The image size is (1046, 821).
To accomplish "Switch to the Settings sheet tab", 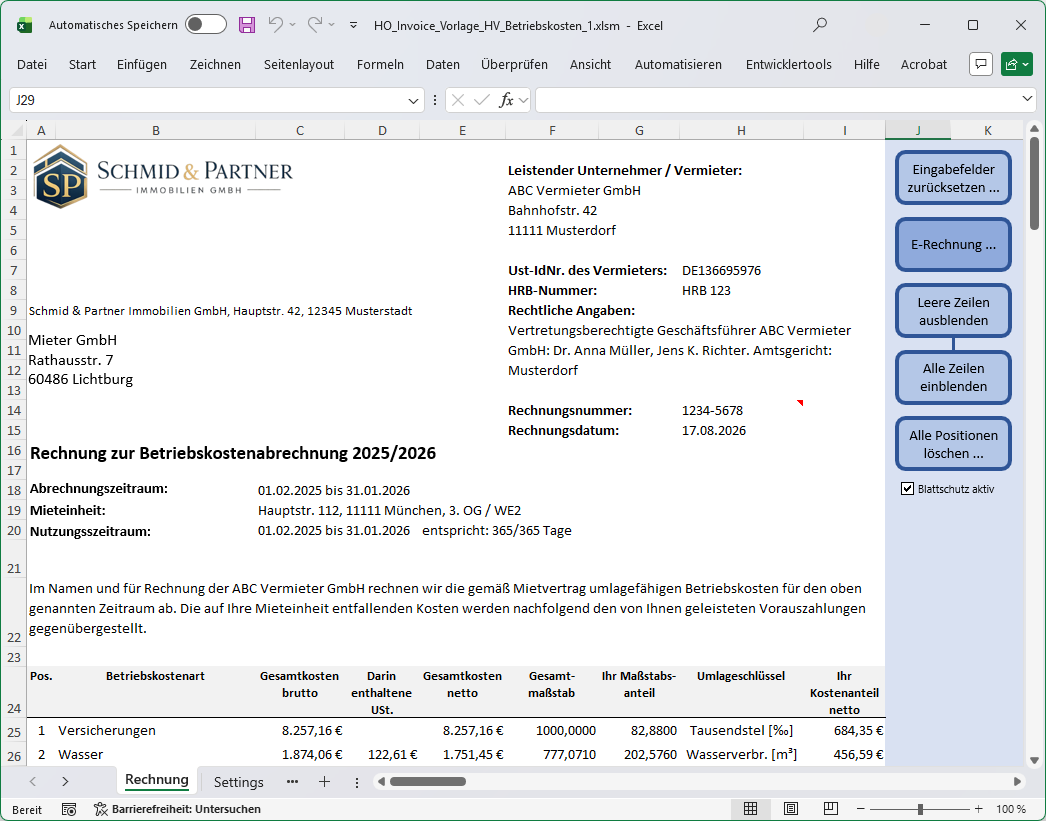I will tap(238, 782).
